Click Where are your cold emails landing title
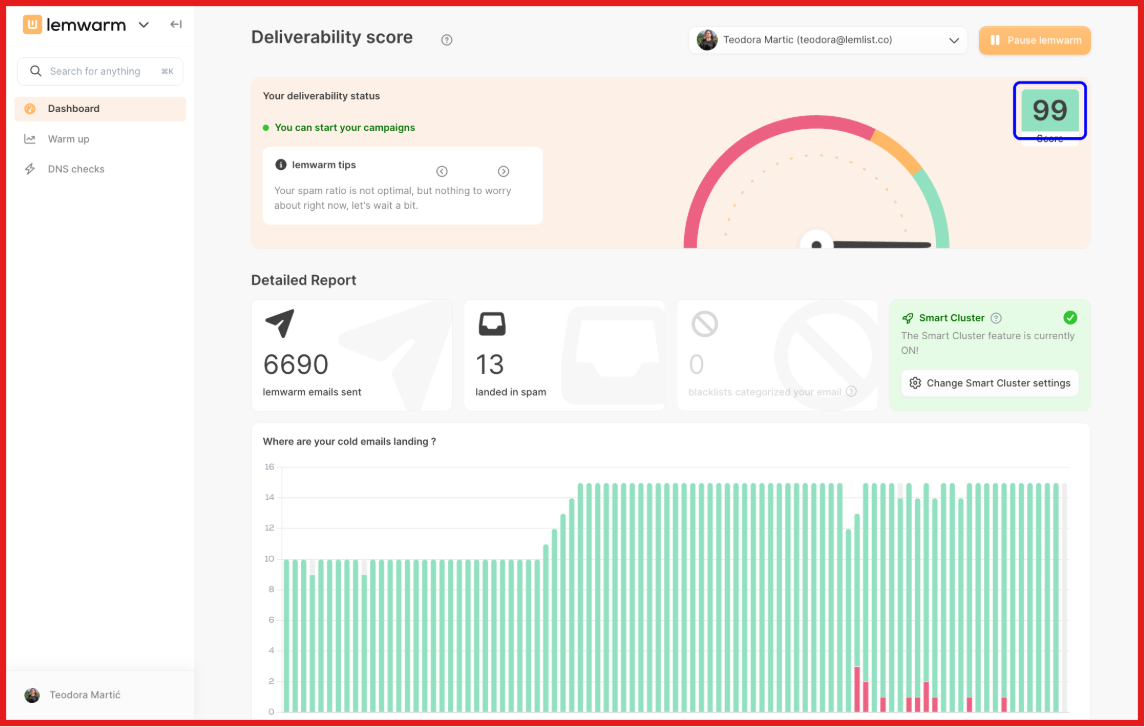The width and height of the screenshot is (1145, 727). [349, 442]
